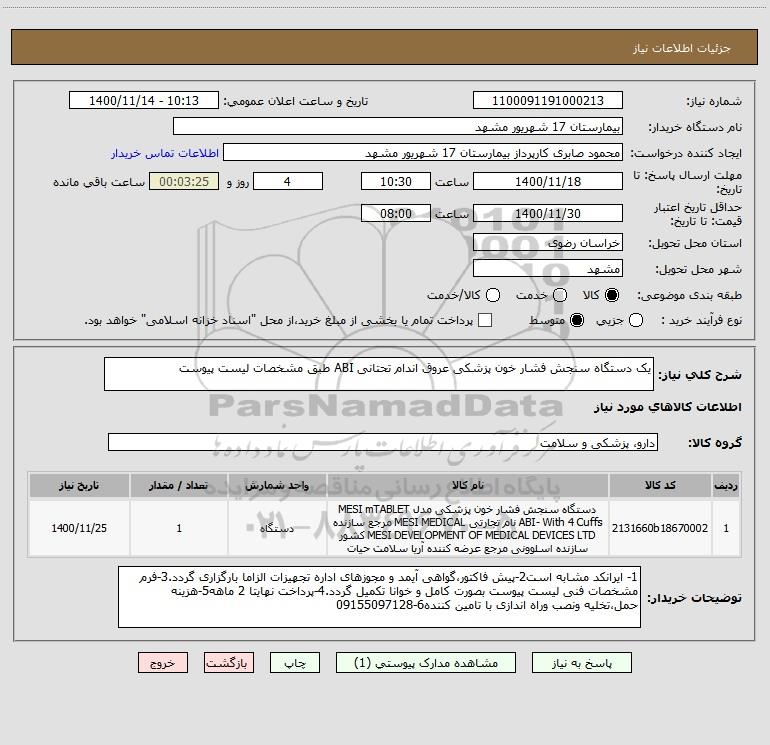This screenshot has width=770, height=745.
Task: Select the خدمت radio button
Action: tap(560, 295)
